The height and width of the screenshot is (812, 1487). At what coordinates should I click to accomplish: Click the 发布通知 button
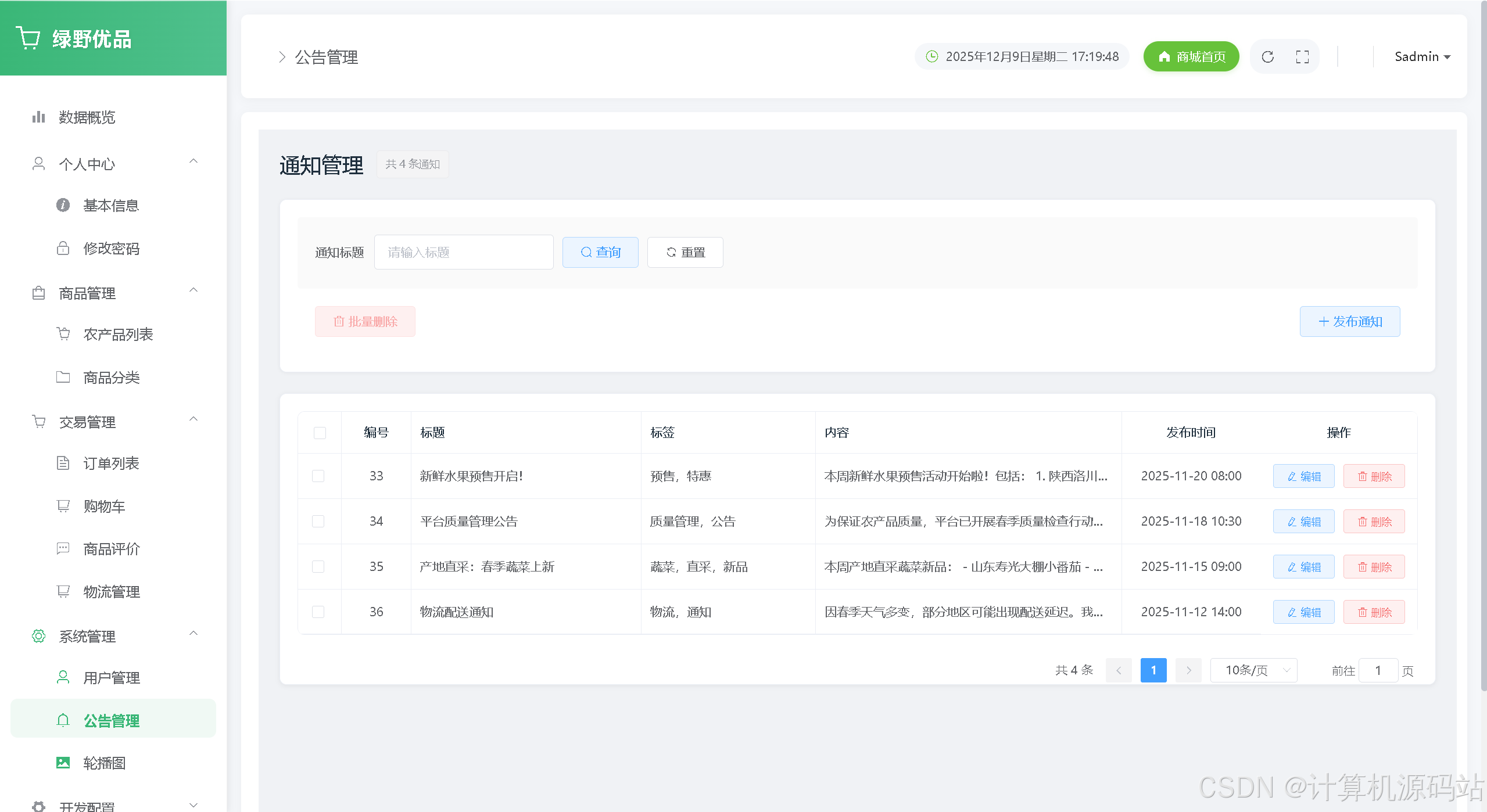pos(1349,322)
